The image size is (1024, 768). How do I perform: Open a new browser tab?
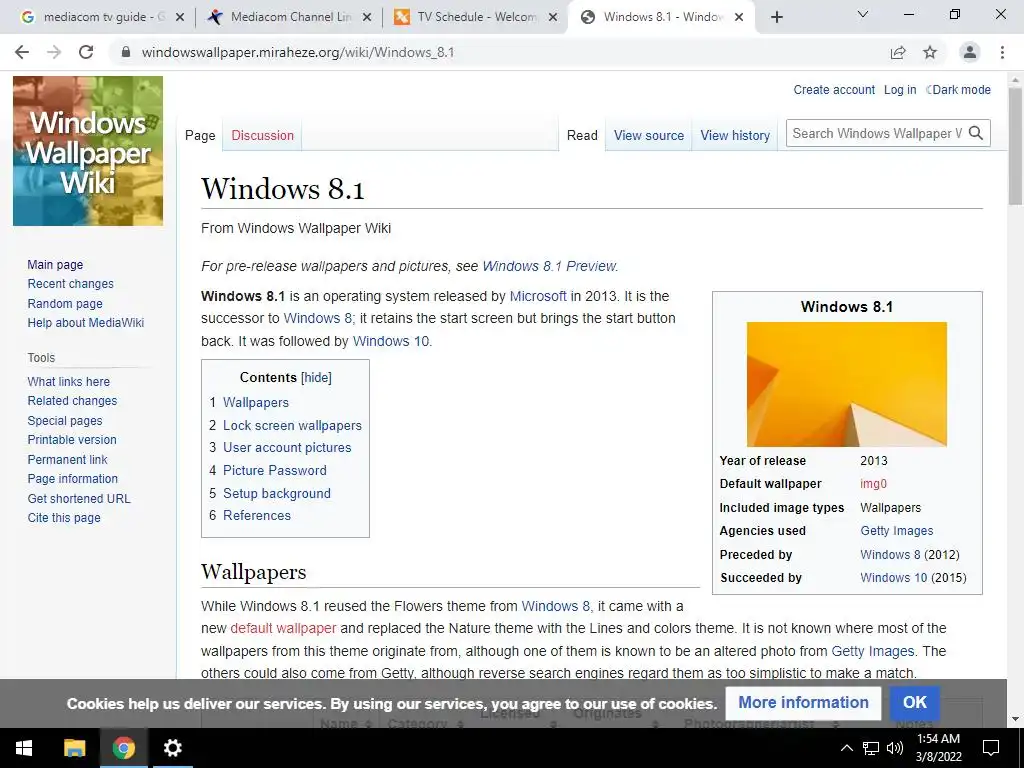776,17
